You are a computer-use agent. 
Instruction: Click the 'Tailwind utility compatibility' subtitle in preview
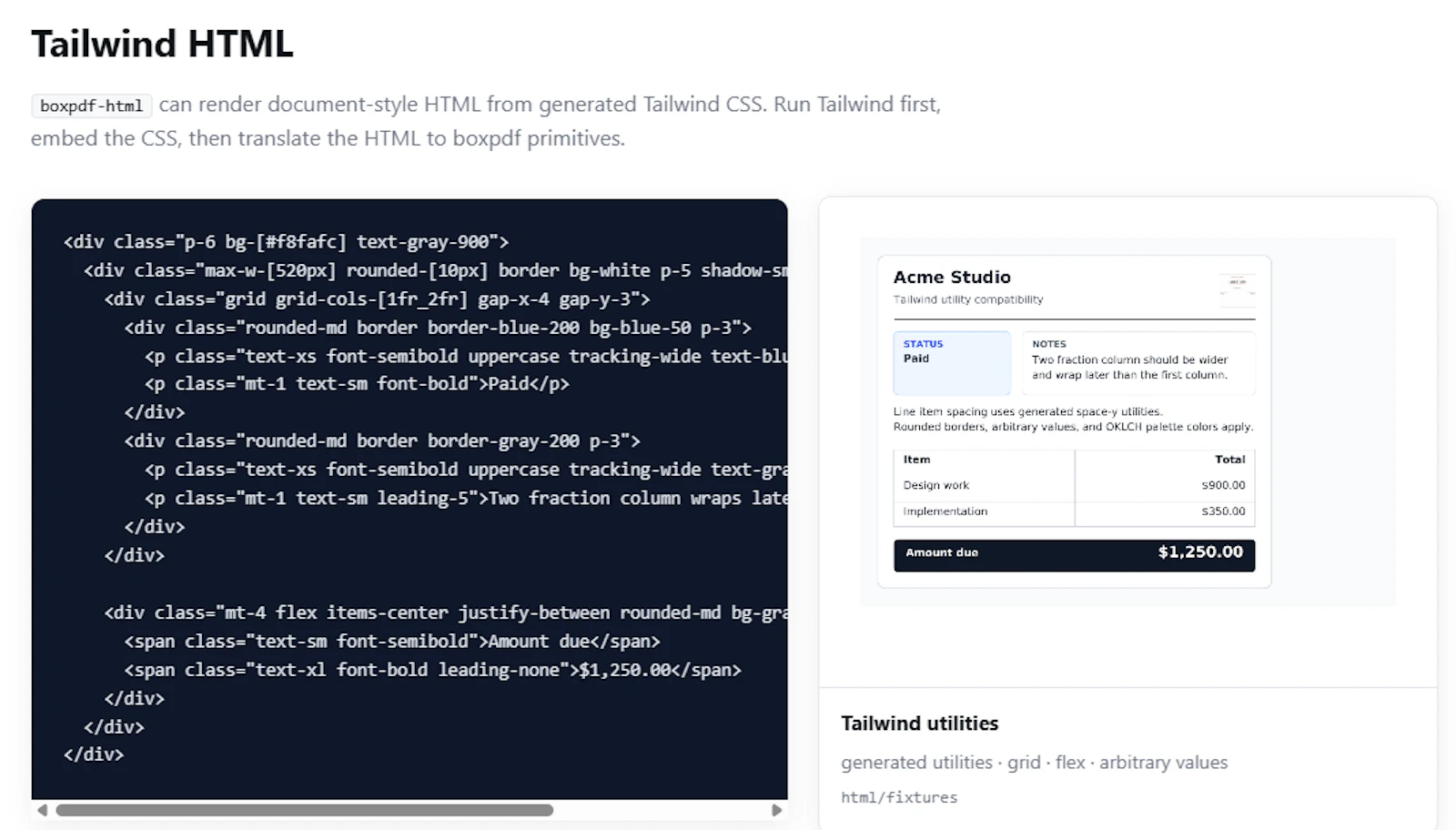point(968,299)
